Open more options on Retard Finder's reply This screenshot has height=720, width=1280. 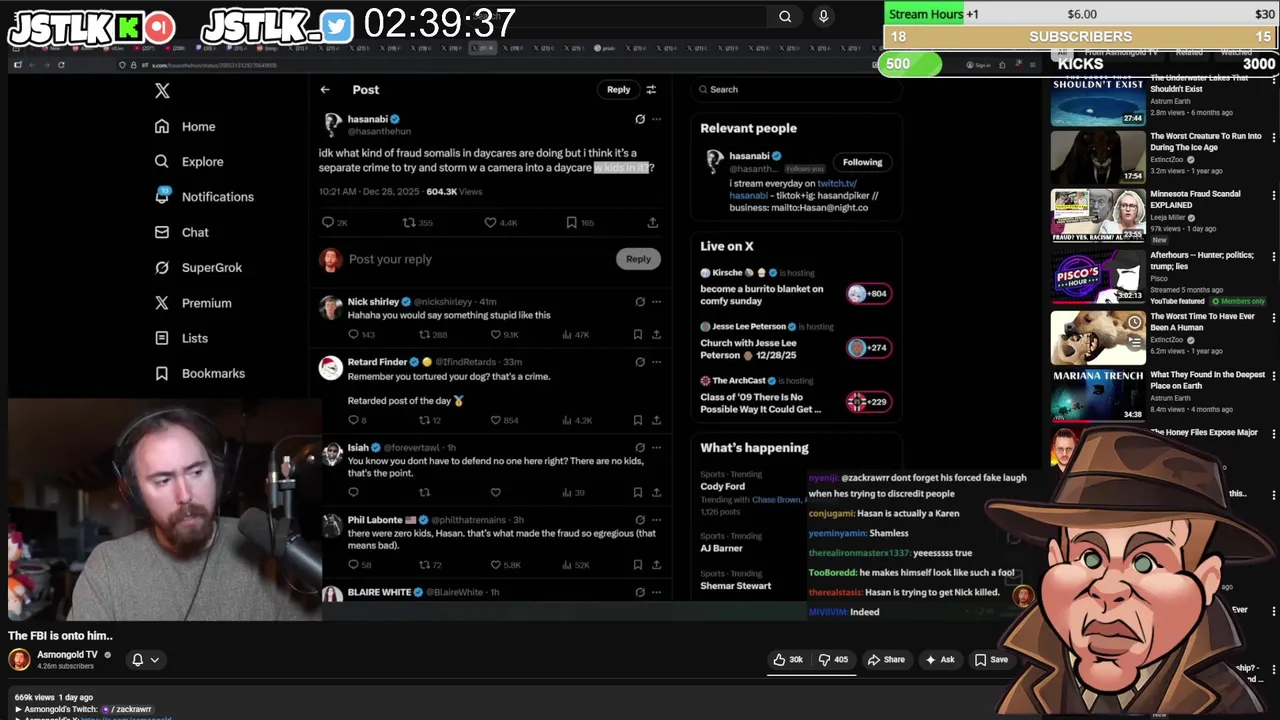(657, 362)
